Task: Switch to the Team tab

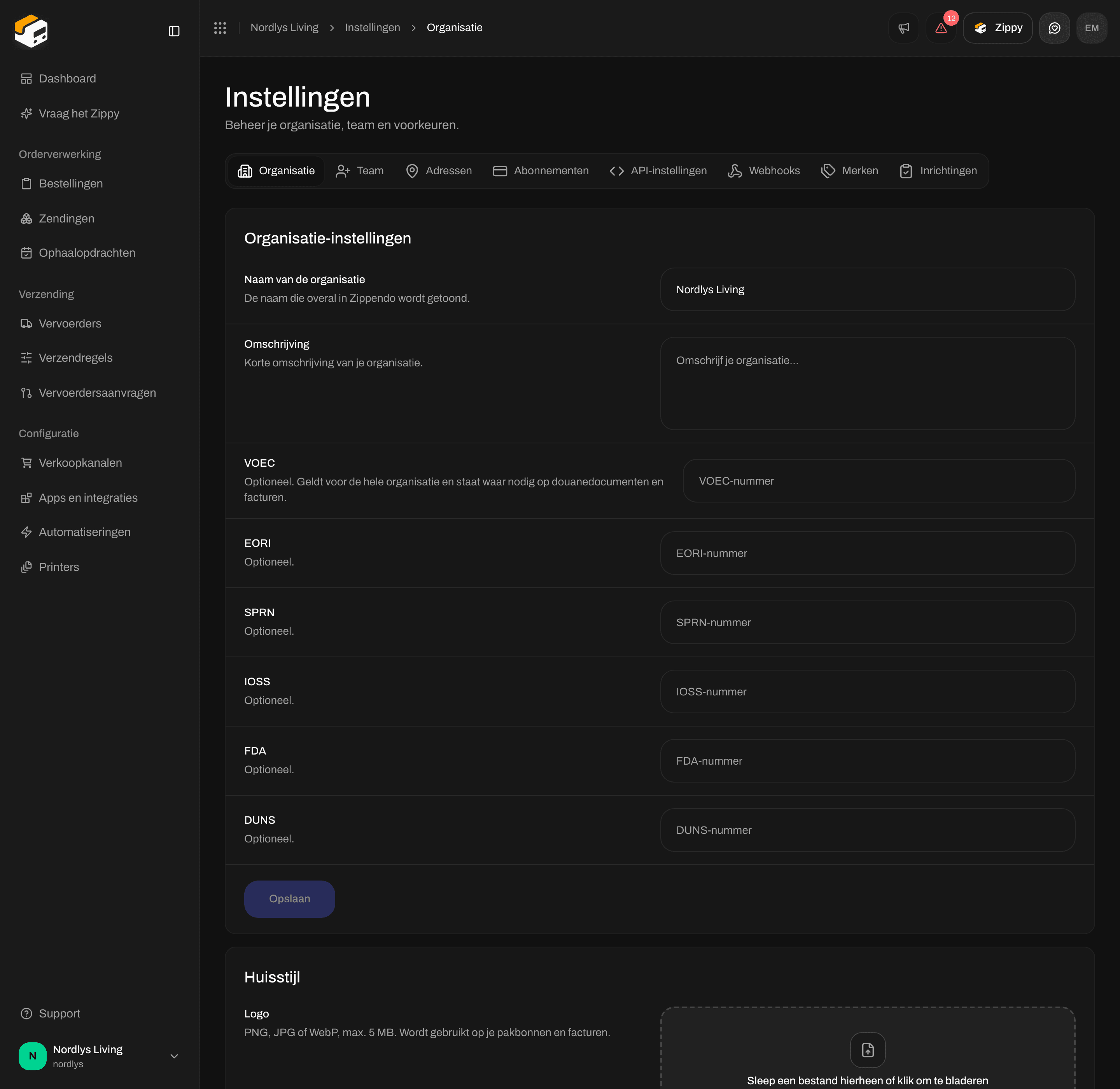Action: pyautogui.click(x=360, y=171)
